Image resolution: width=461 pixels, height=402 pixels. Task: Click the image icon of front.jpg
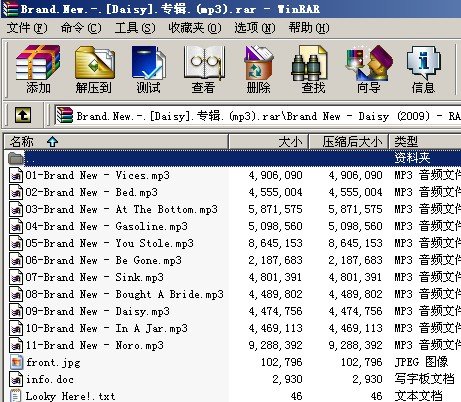pos(16,362)
